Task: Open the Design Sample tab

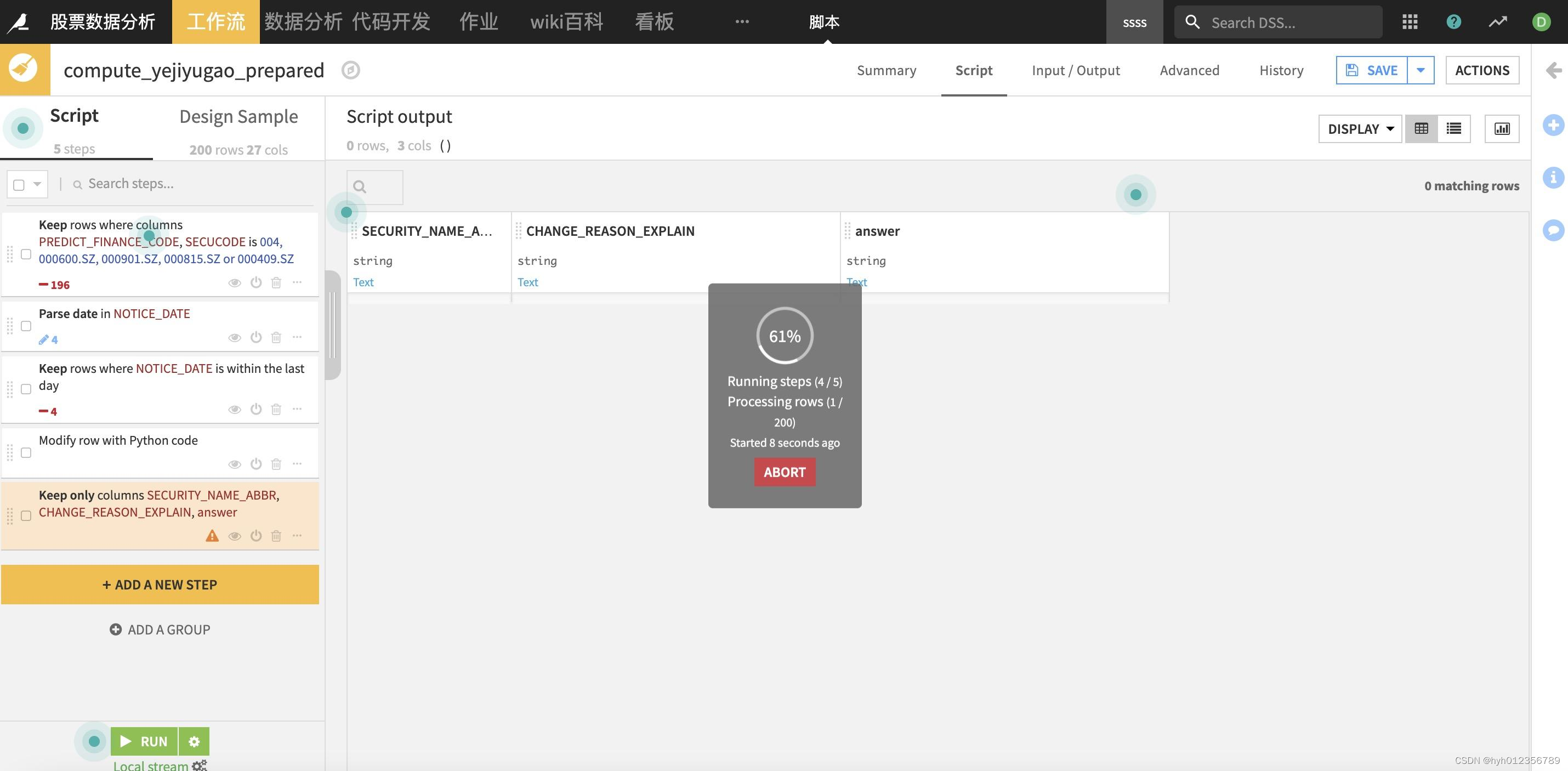Action: (238, 117)
